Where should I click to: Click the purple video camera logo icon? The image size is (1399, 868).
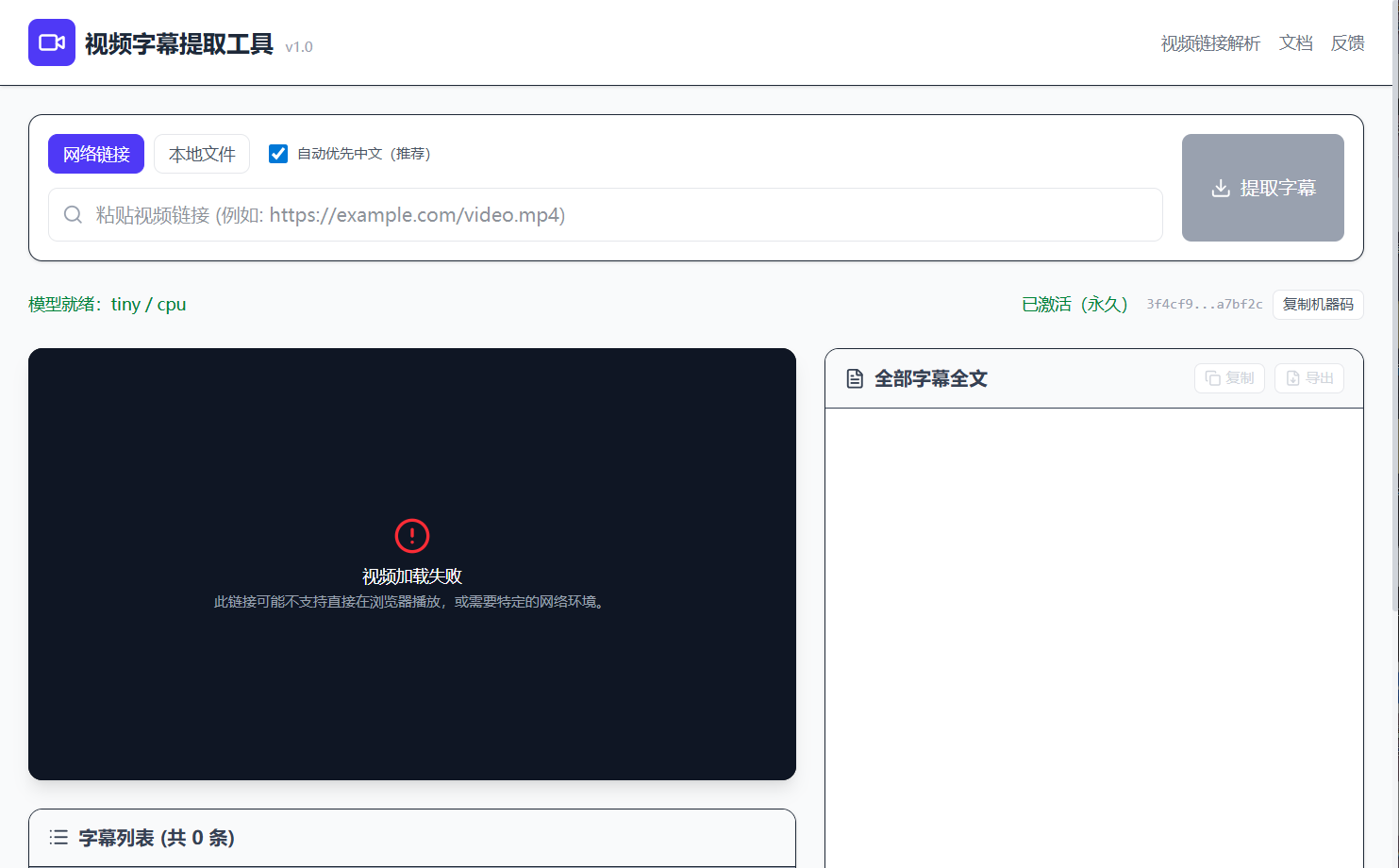[x=52, y=42]
